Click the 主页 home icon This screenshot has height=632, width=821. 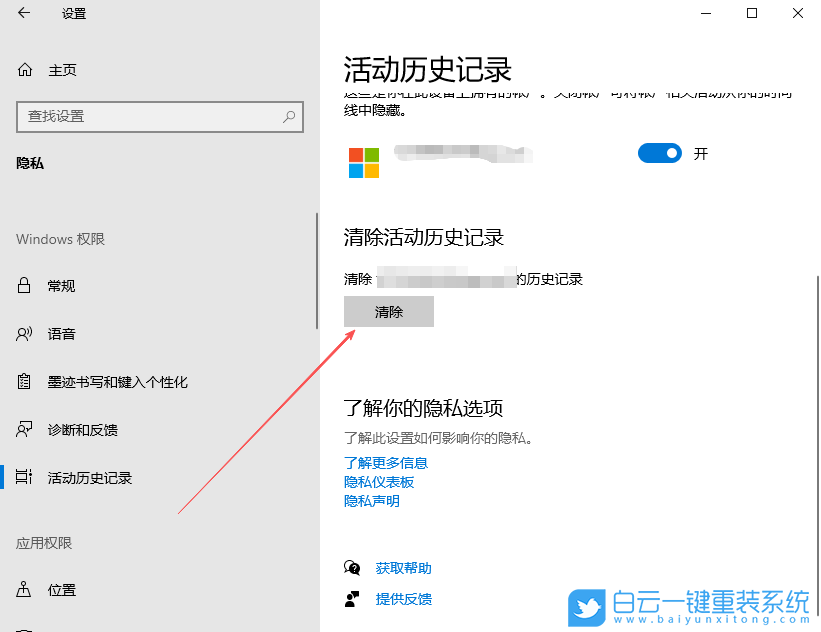pos(23,70)
